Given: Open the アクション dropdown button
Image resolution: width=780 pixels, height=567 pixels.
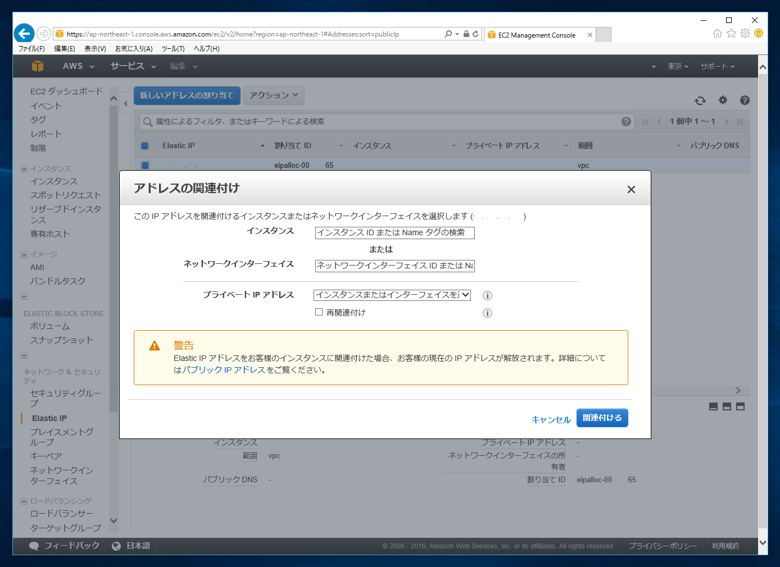Looking at the screenshot, I should point(274,95).
